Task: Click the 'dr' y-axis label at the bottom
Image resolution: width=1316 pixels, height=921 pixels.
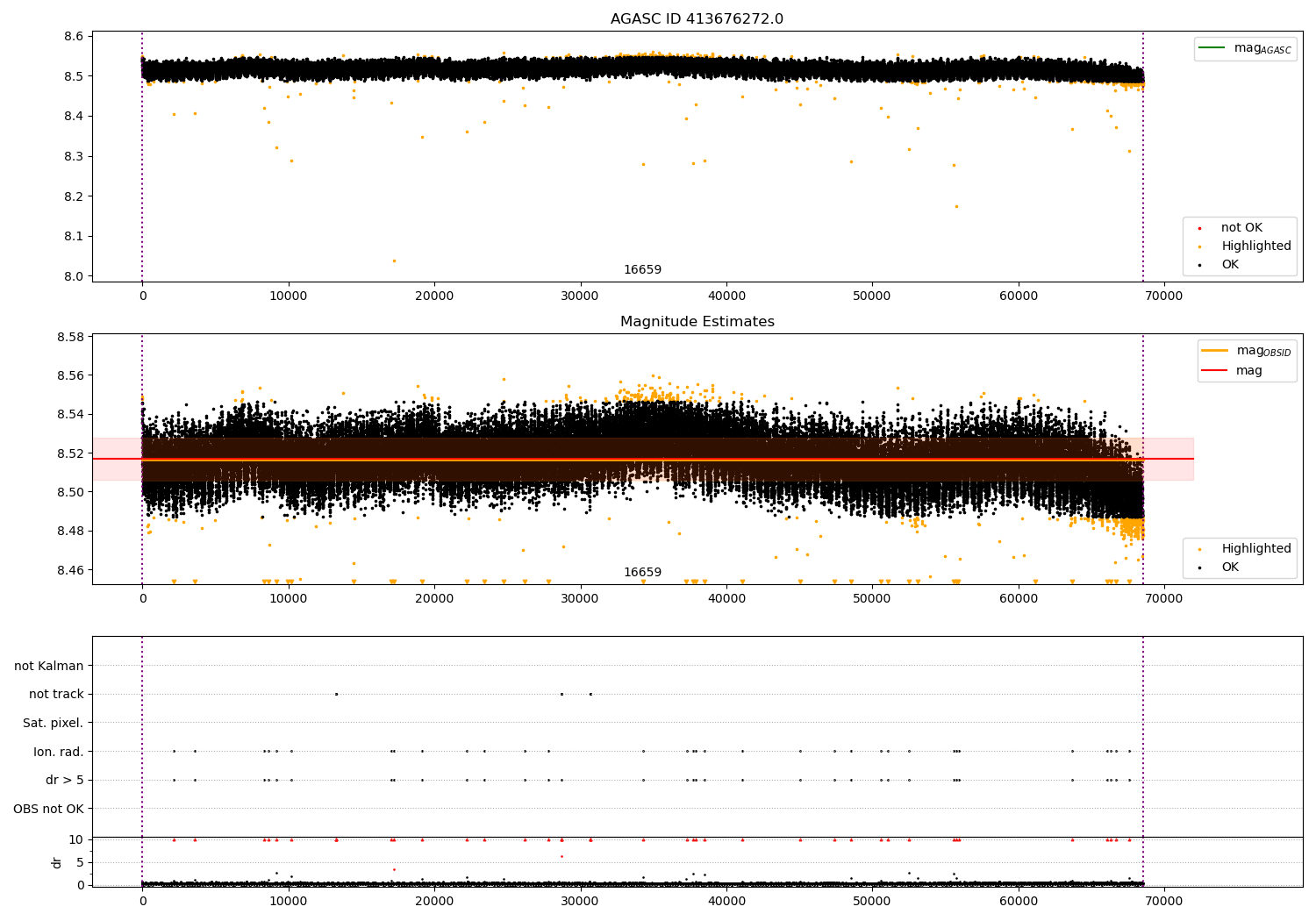Action: pyautogui.click(x=57, y=862)
